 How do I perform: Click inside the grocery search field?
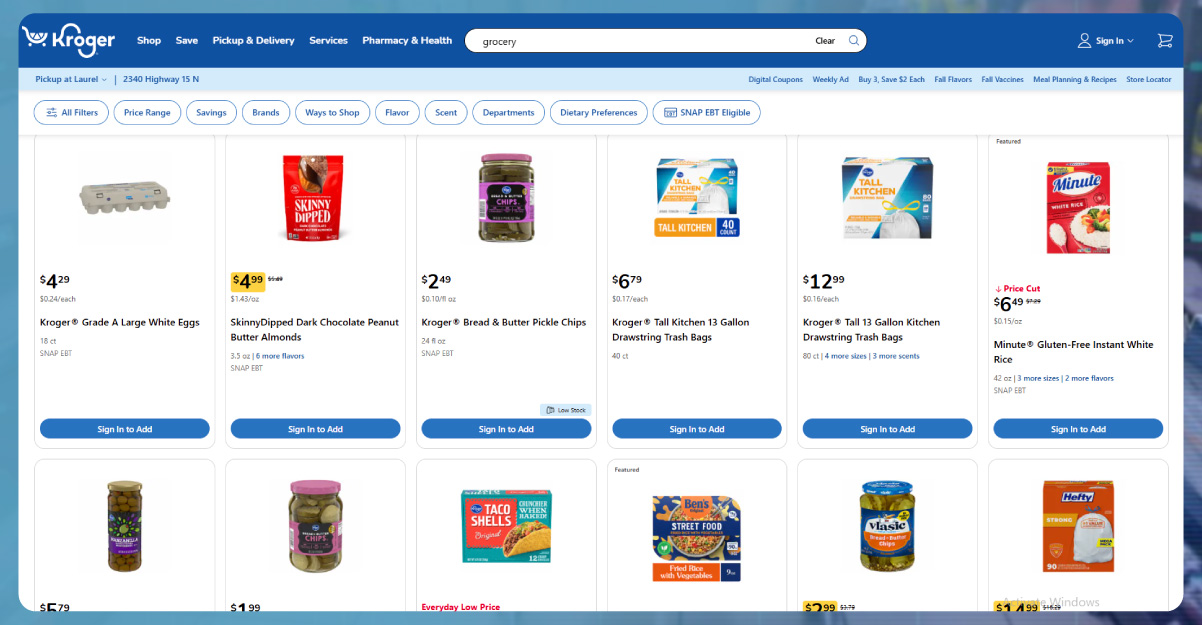[640, 41]
